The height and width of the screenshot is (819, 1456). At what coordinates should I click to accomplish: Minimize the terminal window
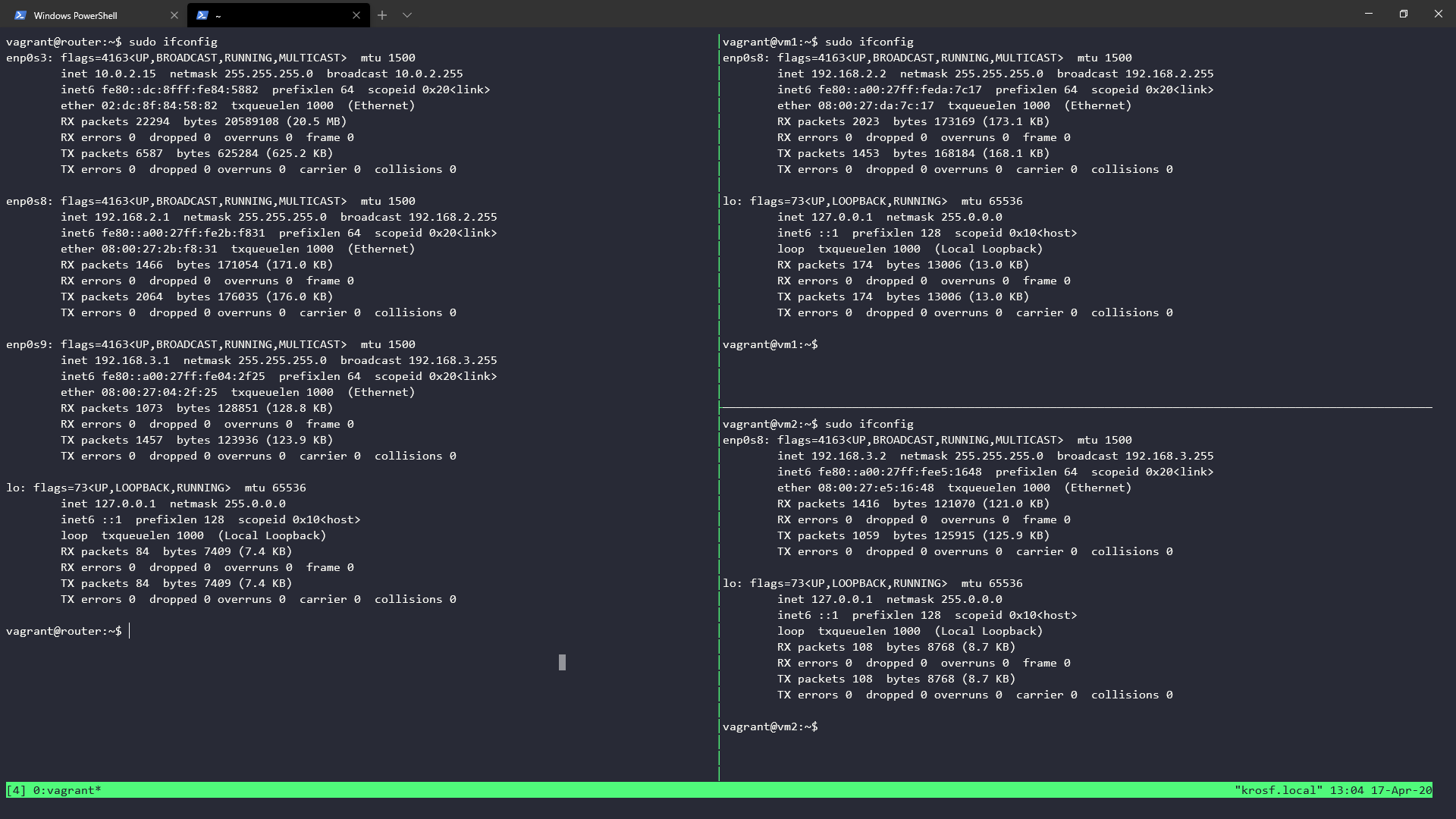coord(1369,14)
